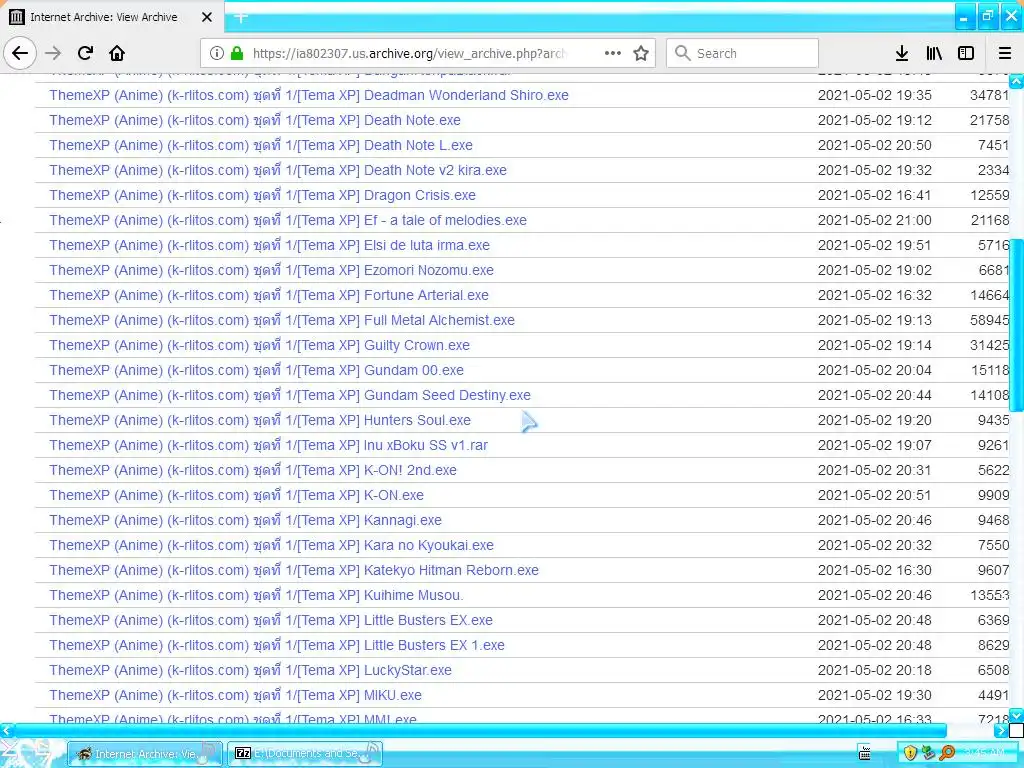
Task: Open page actions three-dot menu
Action: [613, 53]
